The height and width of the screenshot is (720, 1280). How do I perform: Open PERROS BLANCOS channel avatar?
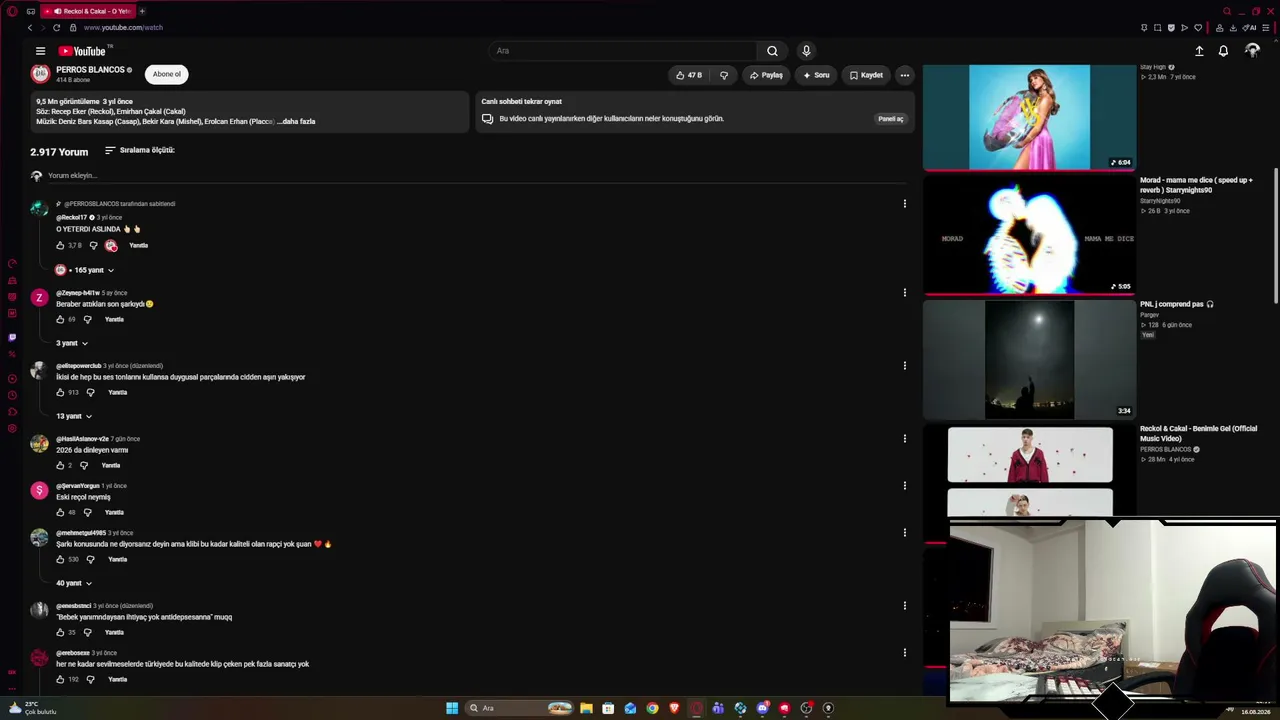click(x=40, y=74)
